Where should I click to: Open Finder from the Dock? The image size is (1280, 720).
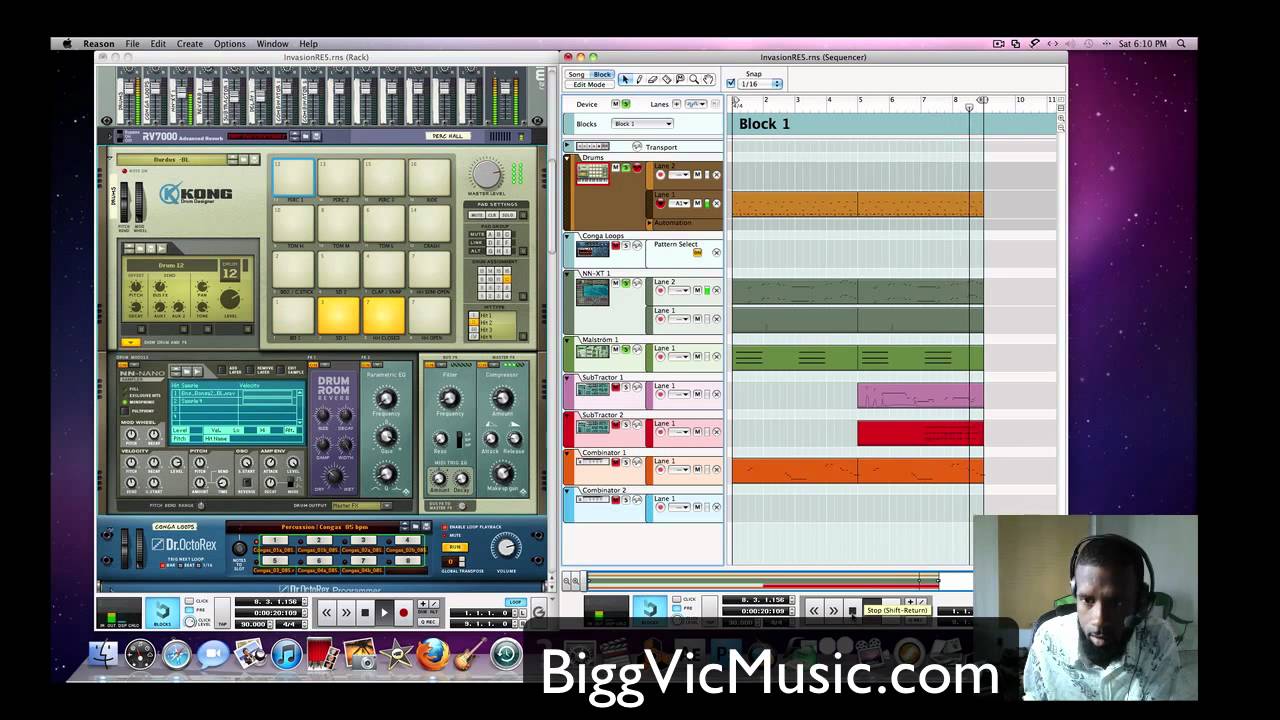click(x=103, y=655)
